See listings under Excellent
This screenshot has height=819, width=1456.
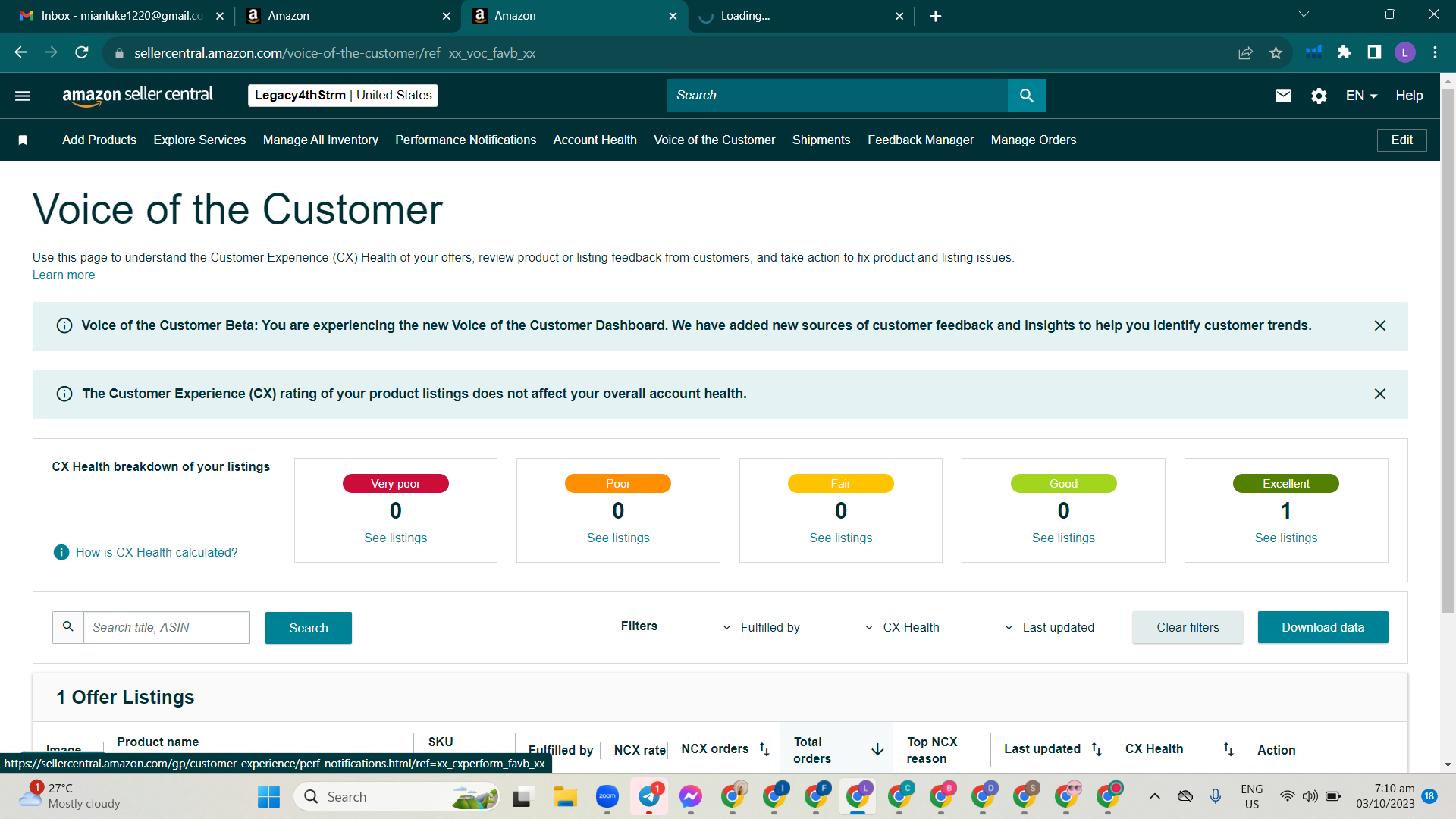click(1286, 538)
